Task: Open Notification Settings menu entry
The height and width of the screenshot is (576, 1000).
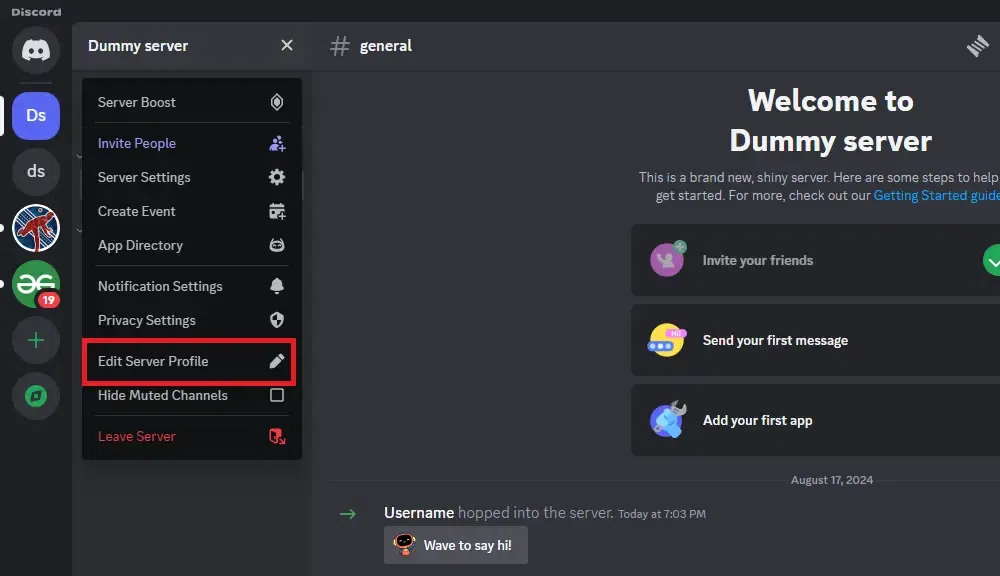Action: tap(191, 286)
